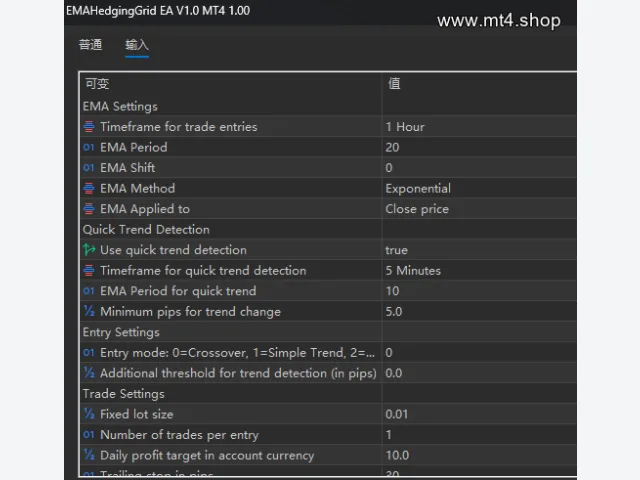Select the Timeframe for quick trend detection label

[203, 271]
